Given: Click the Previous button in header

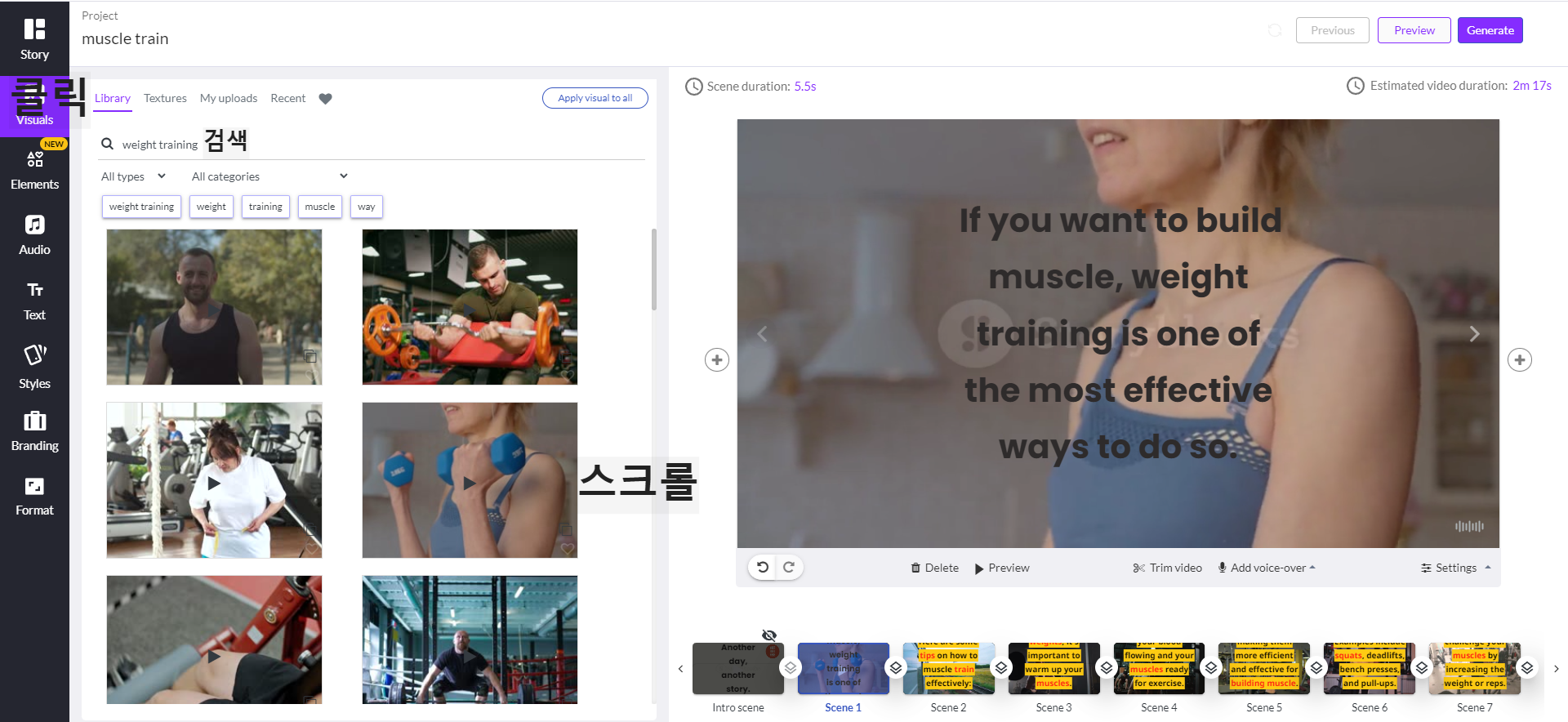Looking at the screenshot, I should [1333, 30].
